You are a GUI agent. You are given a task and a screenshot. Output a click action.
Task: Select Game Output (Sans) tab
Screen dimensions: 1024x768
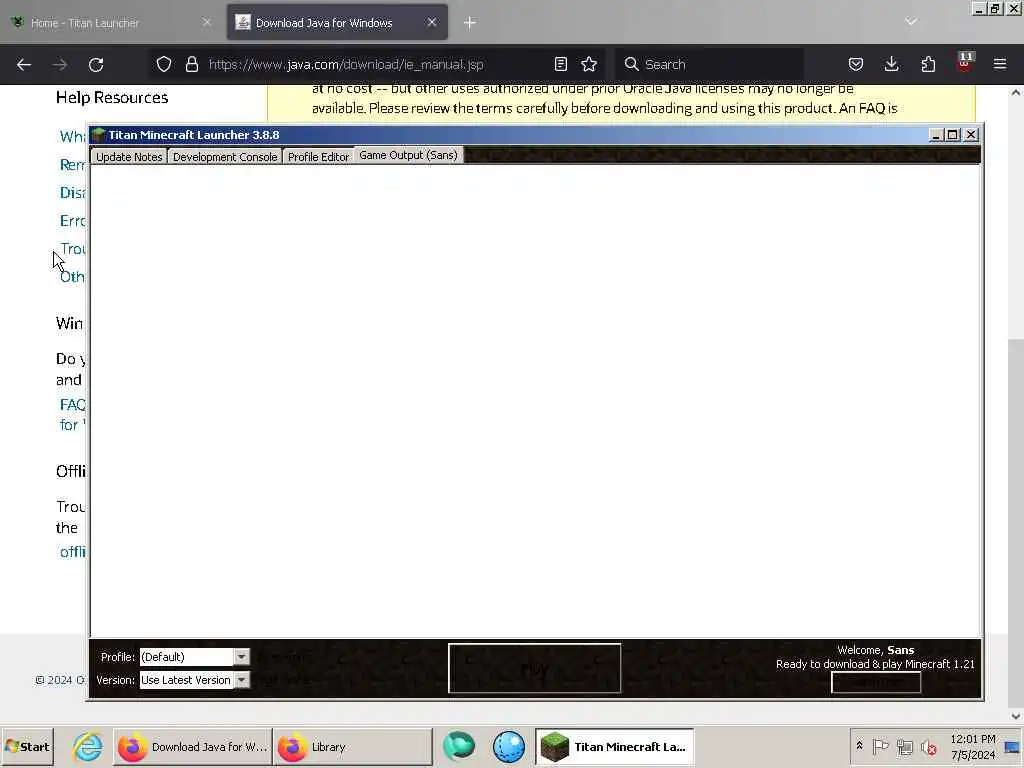click(x=408, y=155)
